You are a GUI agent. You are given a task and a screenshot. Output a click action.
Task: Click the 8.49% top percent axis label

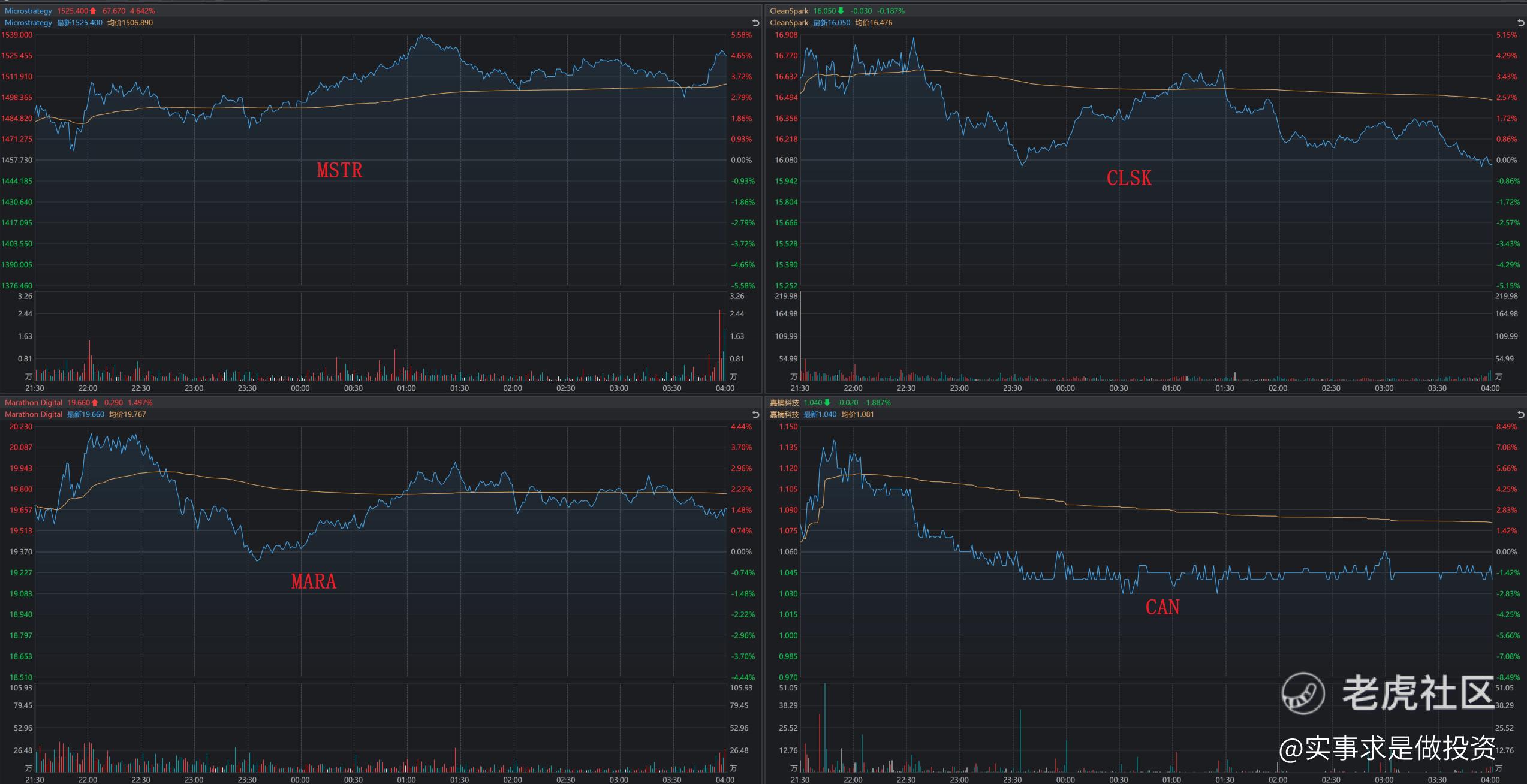click(x=1507, y=427)
